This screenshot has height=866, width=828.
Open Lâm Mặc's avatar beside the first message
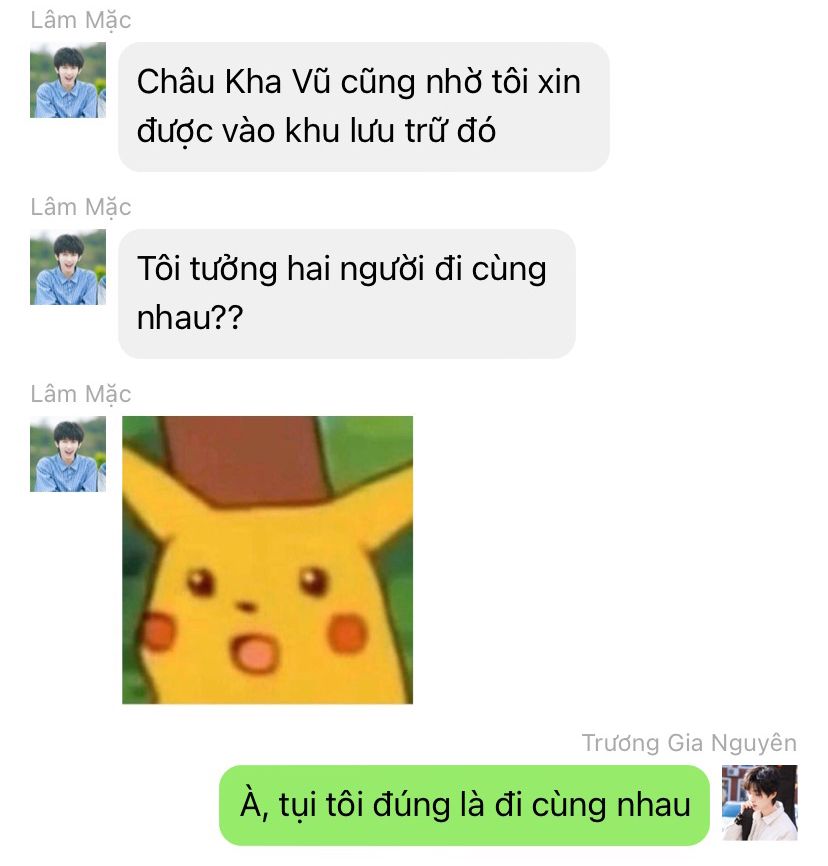tap(68, 80)
